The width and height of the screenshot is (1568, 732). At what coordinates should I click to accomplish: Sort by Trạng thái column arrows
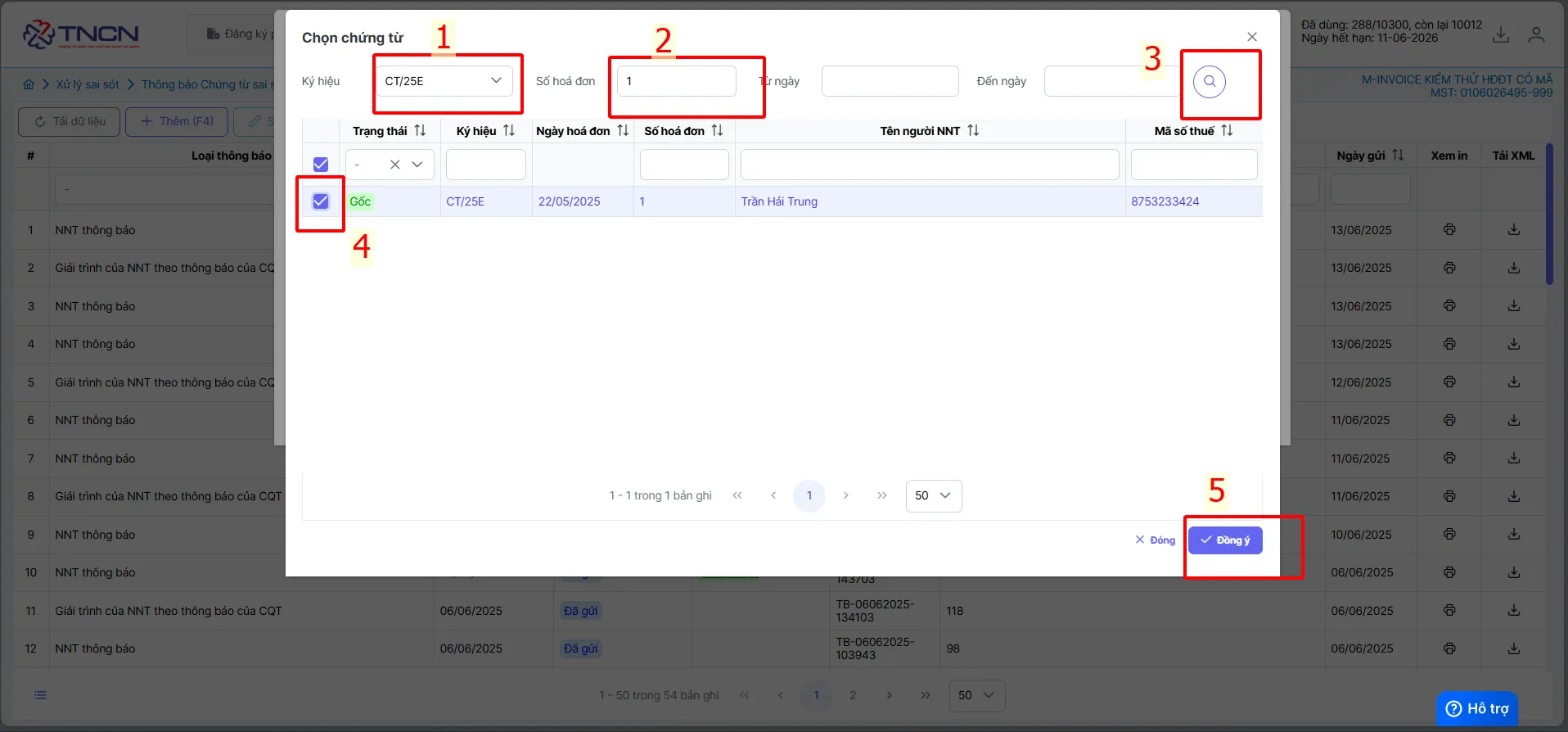pyautogui.click(x=420, y=131)
